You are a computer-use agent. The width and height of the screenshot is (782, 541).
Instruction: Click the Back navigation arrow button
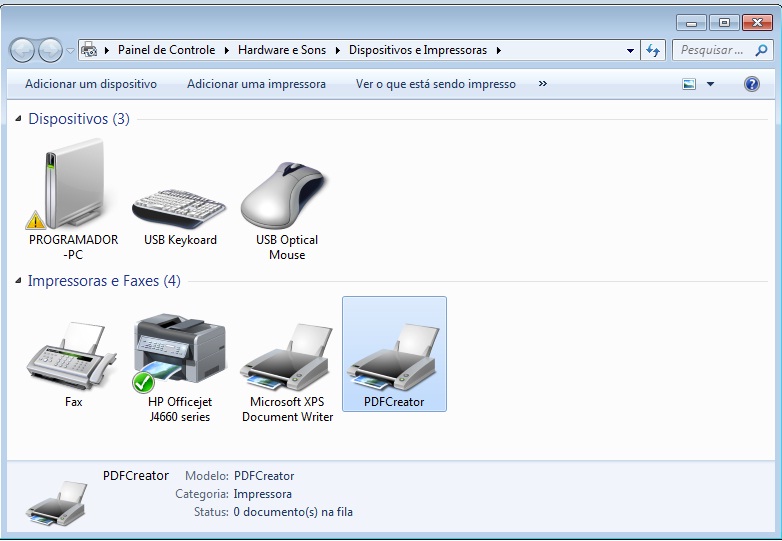click(x=22, y=50)
